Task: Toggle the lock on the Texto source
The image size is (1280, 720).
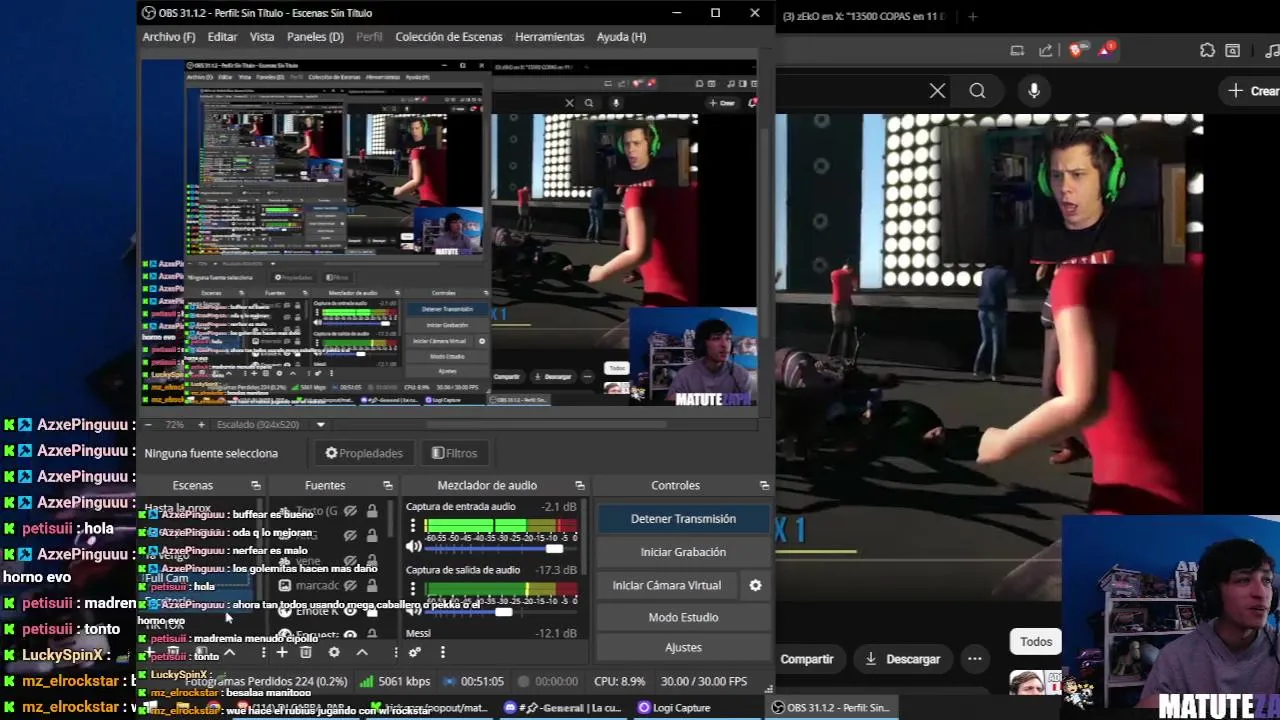Action: click(x=372, y=511)
